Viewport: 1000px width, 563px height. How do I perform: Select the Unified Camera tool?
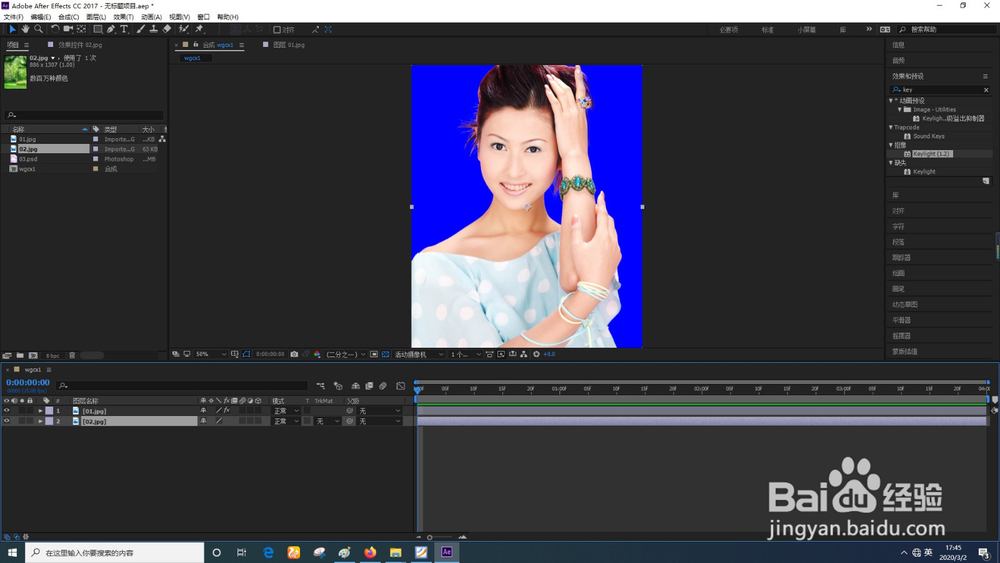(68, 29)
